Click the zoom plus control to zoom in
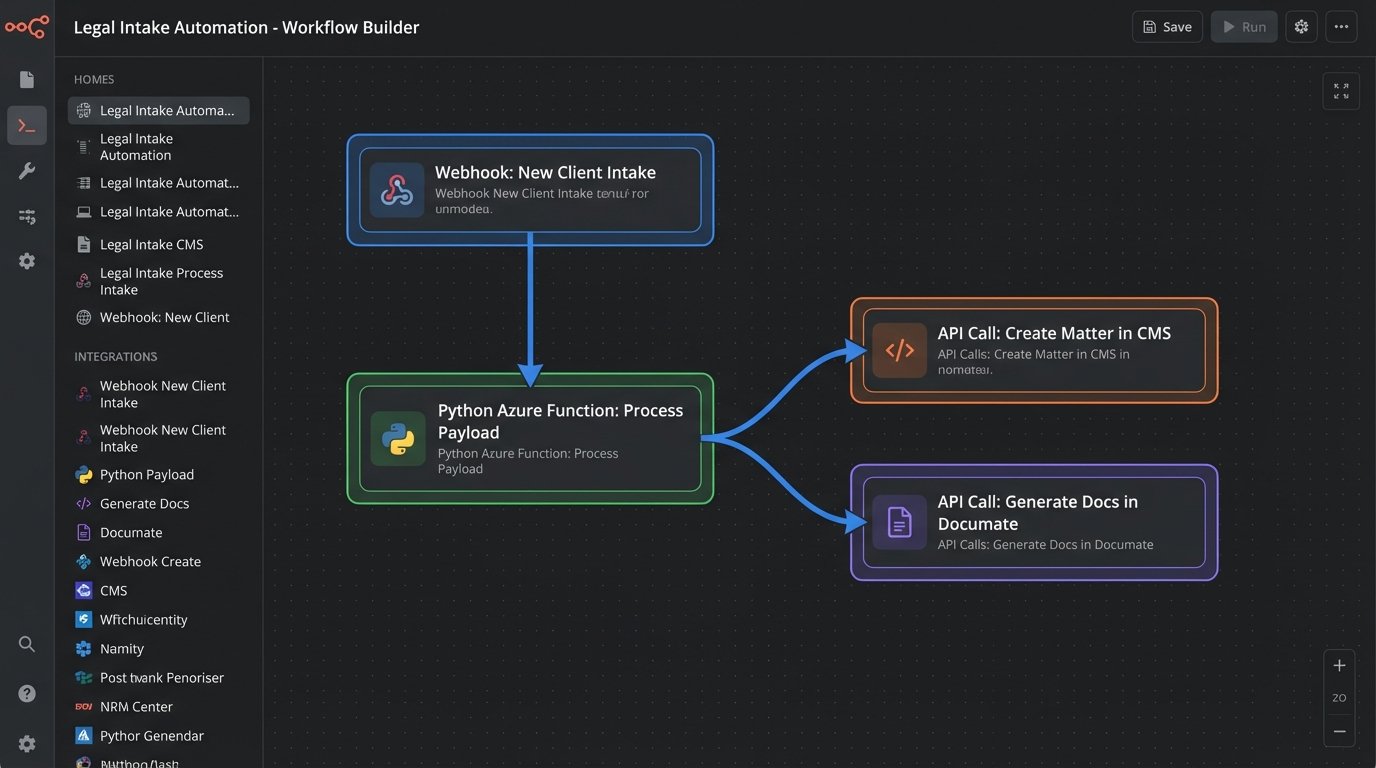Viewport: 1376px width, 768px height. (x=1339, y=664)
